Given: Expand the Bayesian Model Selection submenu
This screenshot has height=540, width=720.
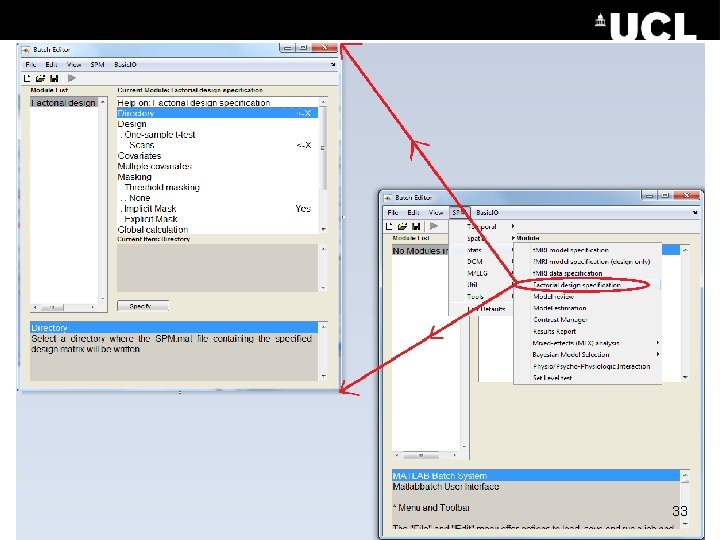Looking at the screenshot, I should coord(588,354).
